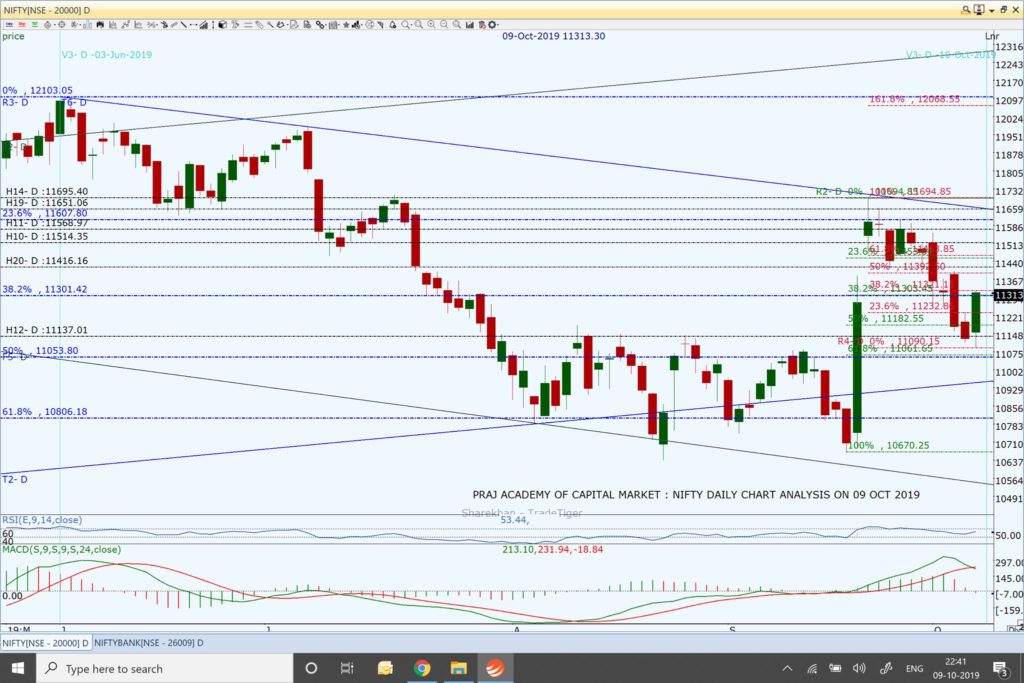Open dropdown arrow beside first magnifier icon

pos(411,25)
